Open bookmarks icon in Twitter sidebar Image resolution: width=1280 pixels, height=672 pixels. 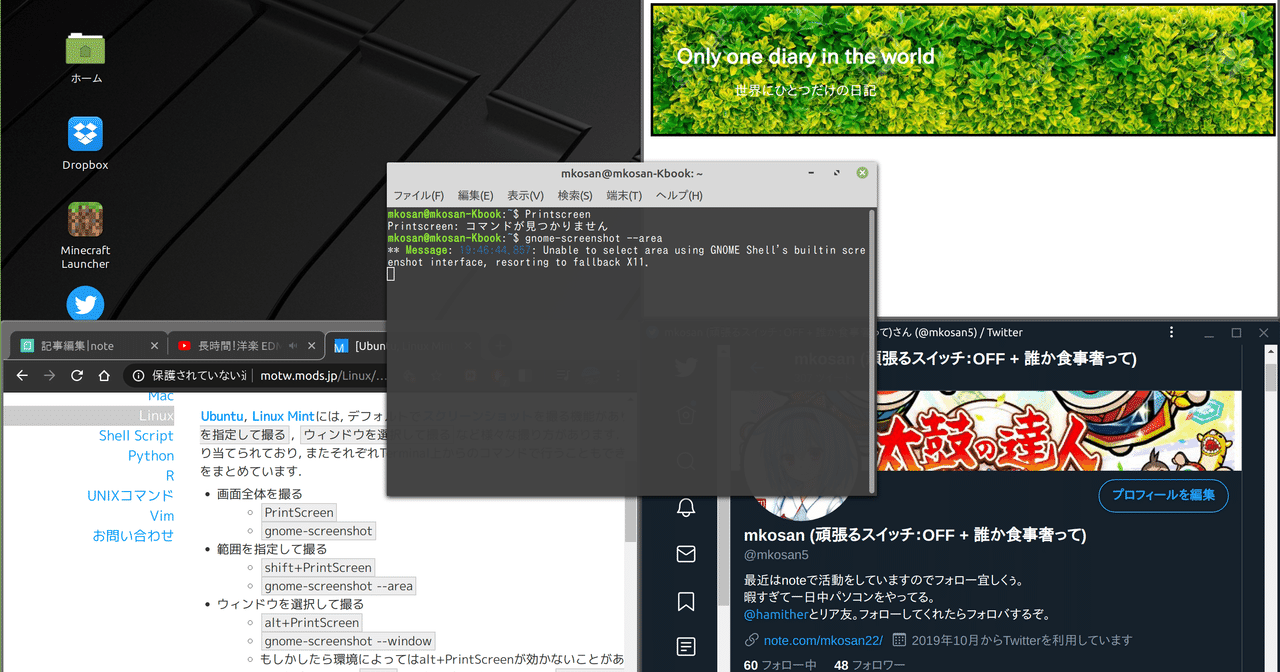pyautogui.click(x=686, y=601)
